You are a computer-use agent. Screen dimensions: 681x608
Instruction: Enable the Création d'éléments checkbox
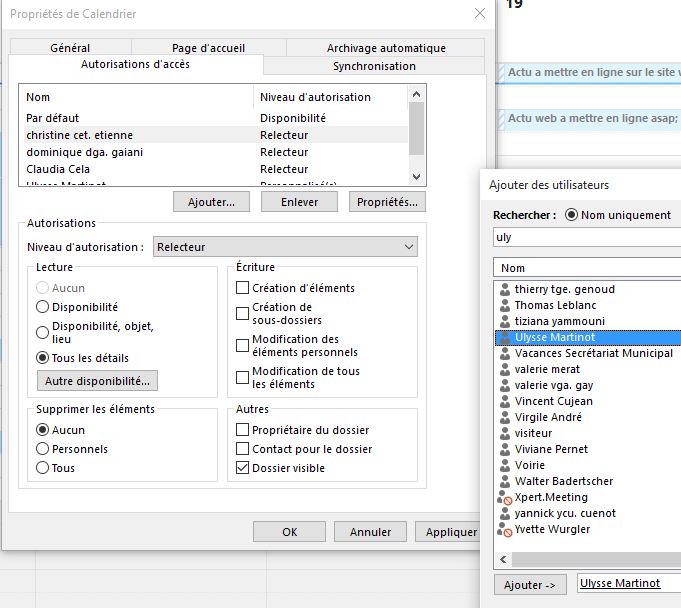coord(242,288)
